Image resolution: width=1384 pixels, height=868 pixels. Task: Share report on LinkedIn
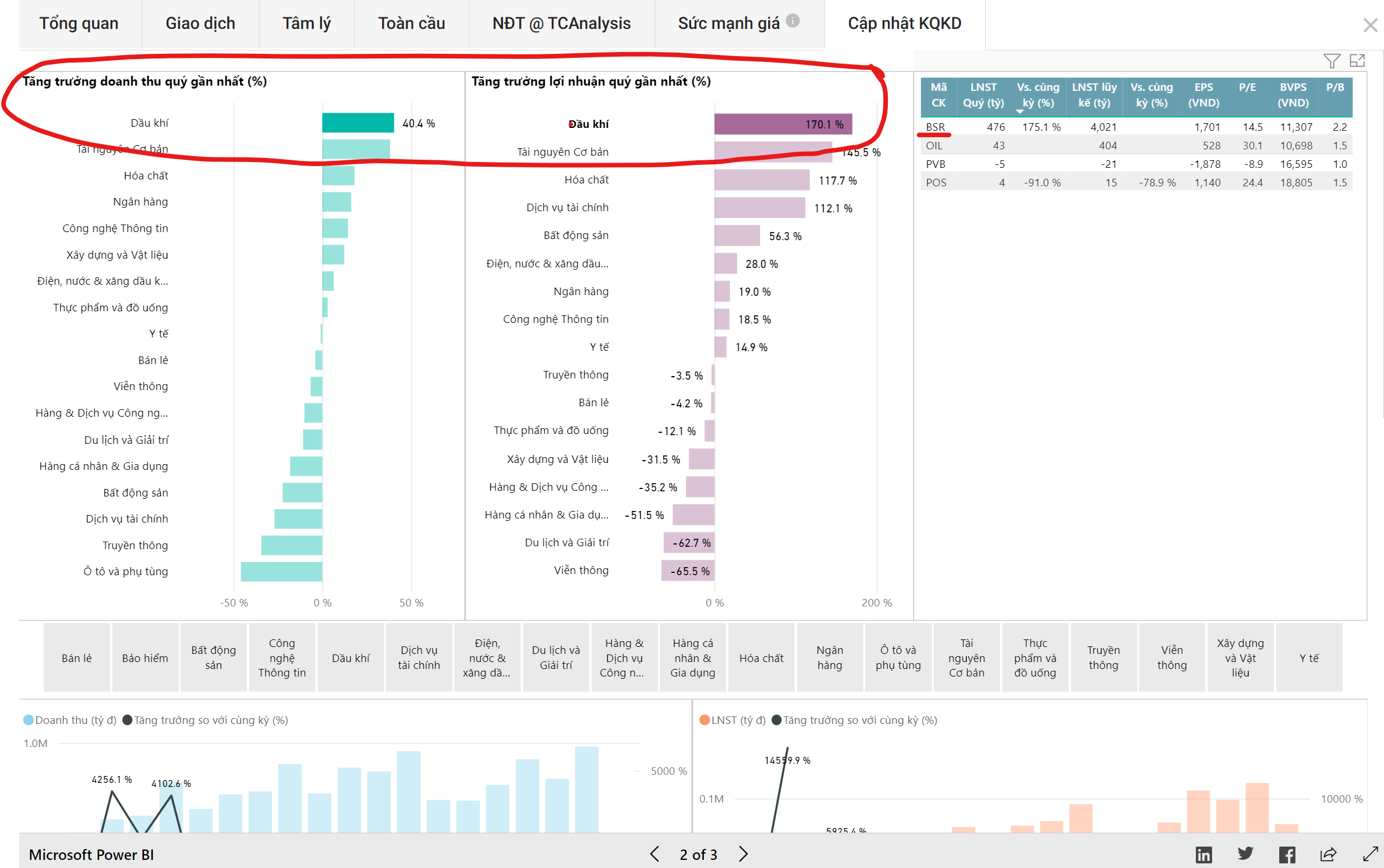(x=1203, y=855)
